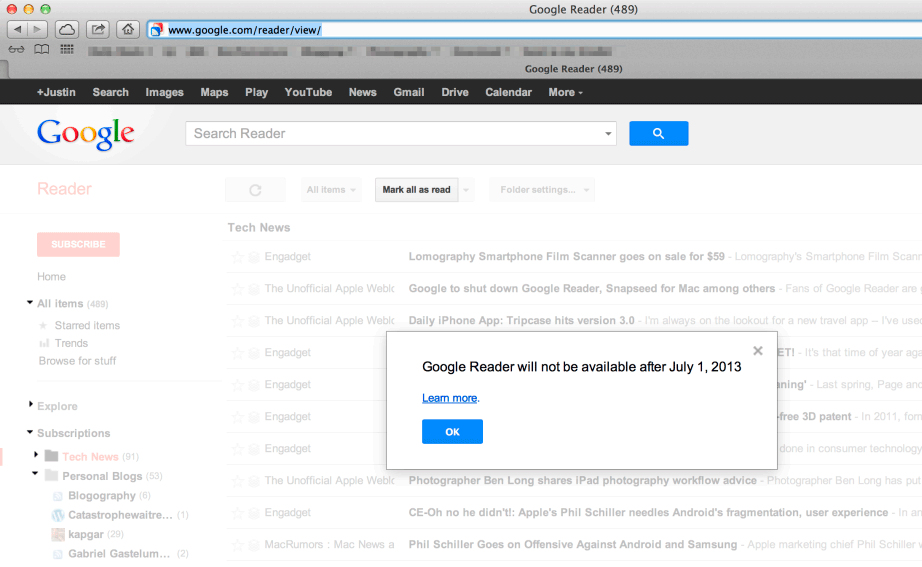The width and height of the screenshot is (922, 567).
Task: Open Drive in the Google bar
Action: [455, 92]
